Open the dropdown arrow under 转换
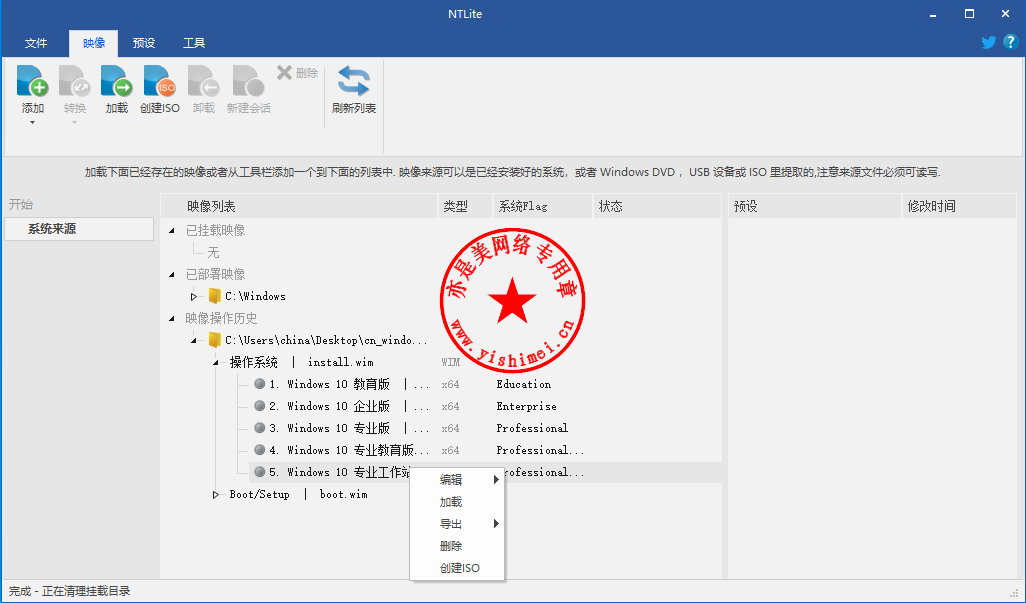Viewport: 1026px width, 603px height. [x=75, y=122]
